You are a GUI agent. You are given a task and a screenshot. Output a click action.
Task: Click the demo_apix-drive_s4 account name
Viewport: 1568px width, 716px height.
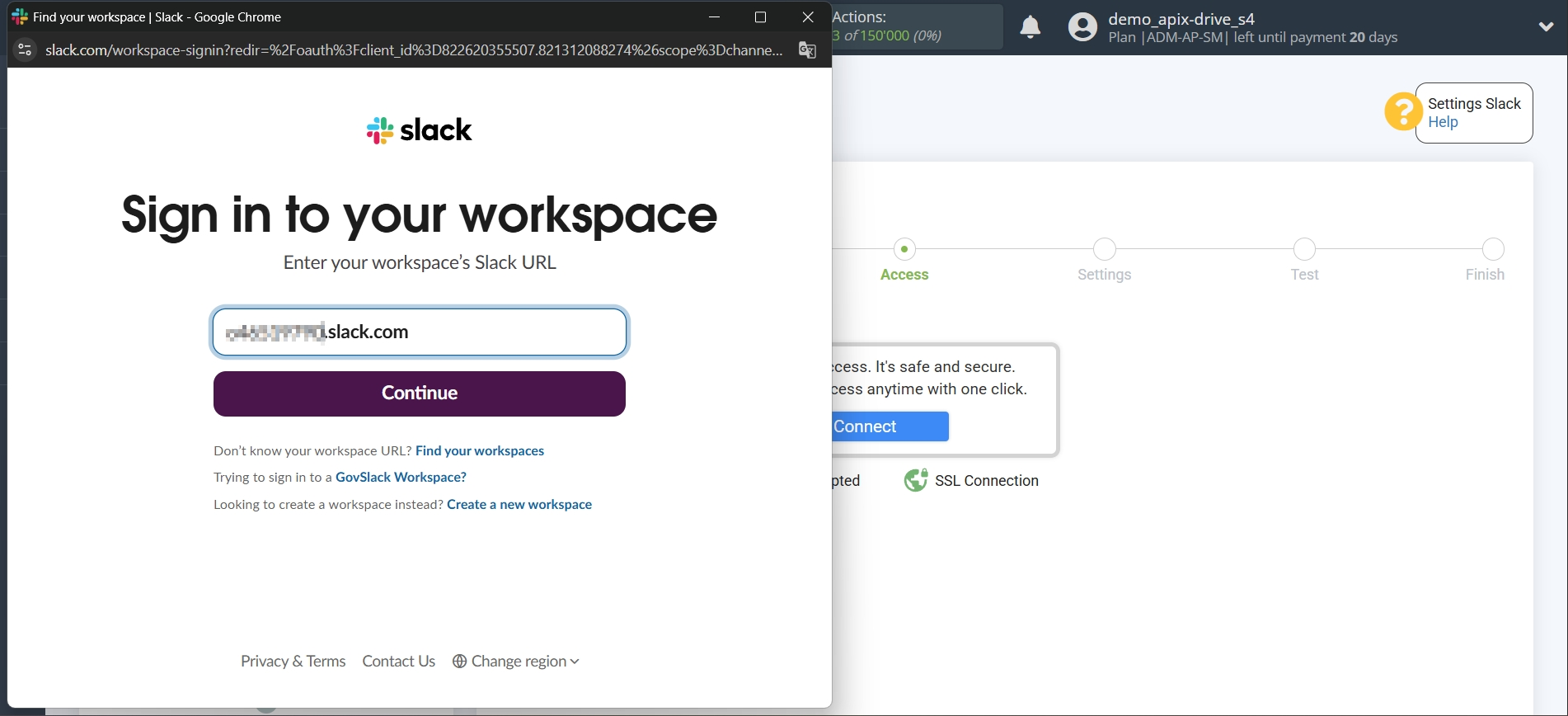click(x=1181, y=19)
